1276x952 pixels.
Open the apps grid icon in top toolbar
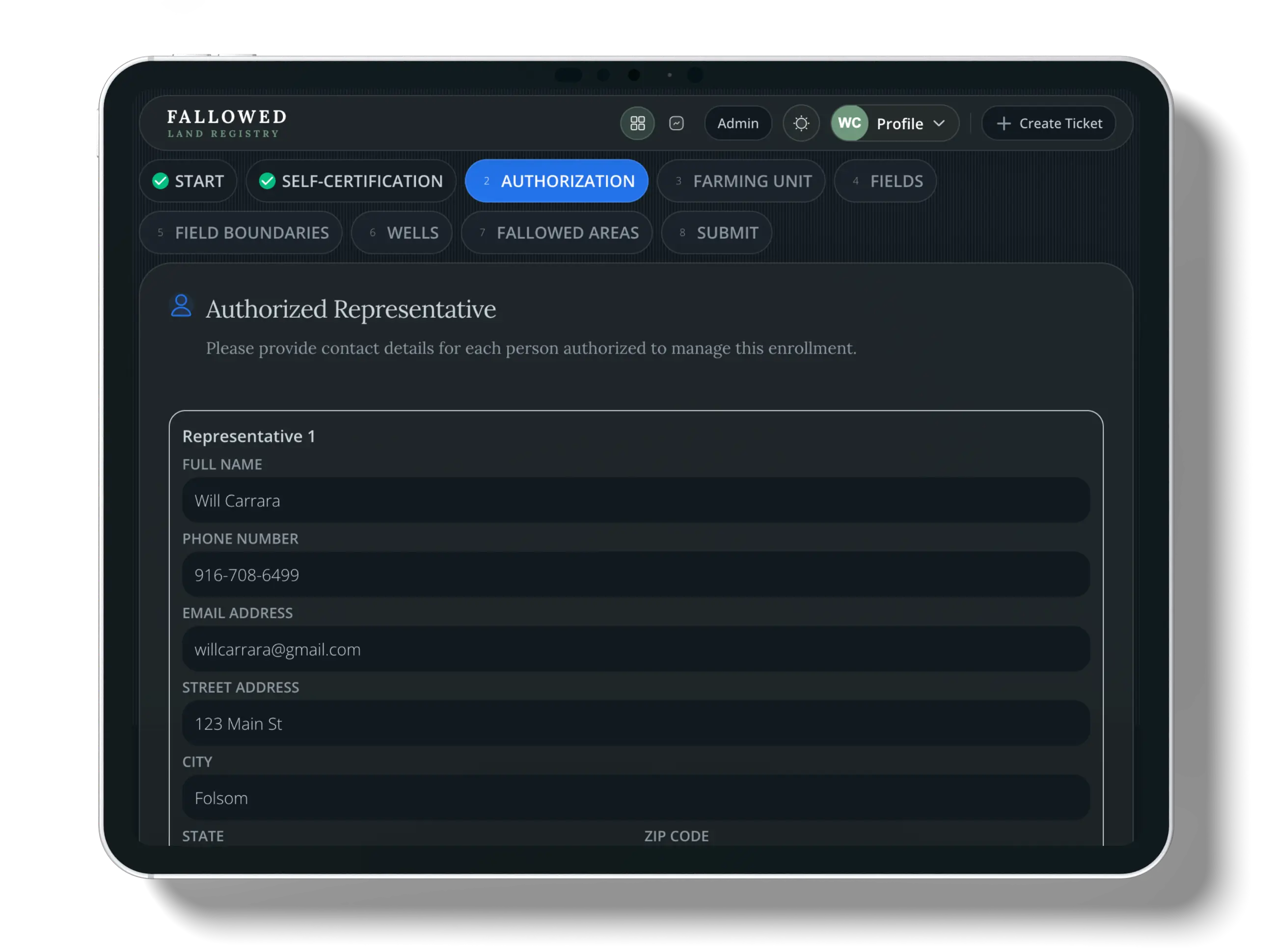tap(637, 123)
